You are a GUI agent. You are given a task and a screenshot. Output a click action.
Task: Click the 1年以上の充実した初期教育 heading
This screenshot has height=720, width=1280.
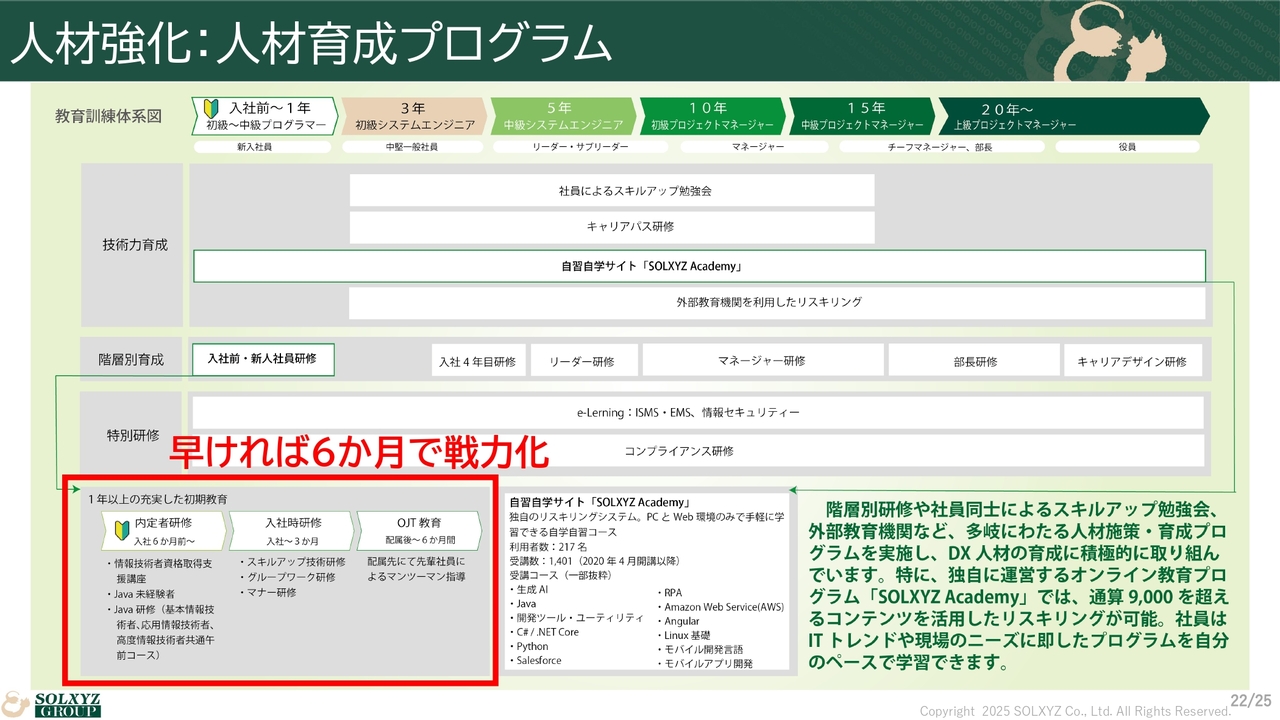tap(156, 499)
